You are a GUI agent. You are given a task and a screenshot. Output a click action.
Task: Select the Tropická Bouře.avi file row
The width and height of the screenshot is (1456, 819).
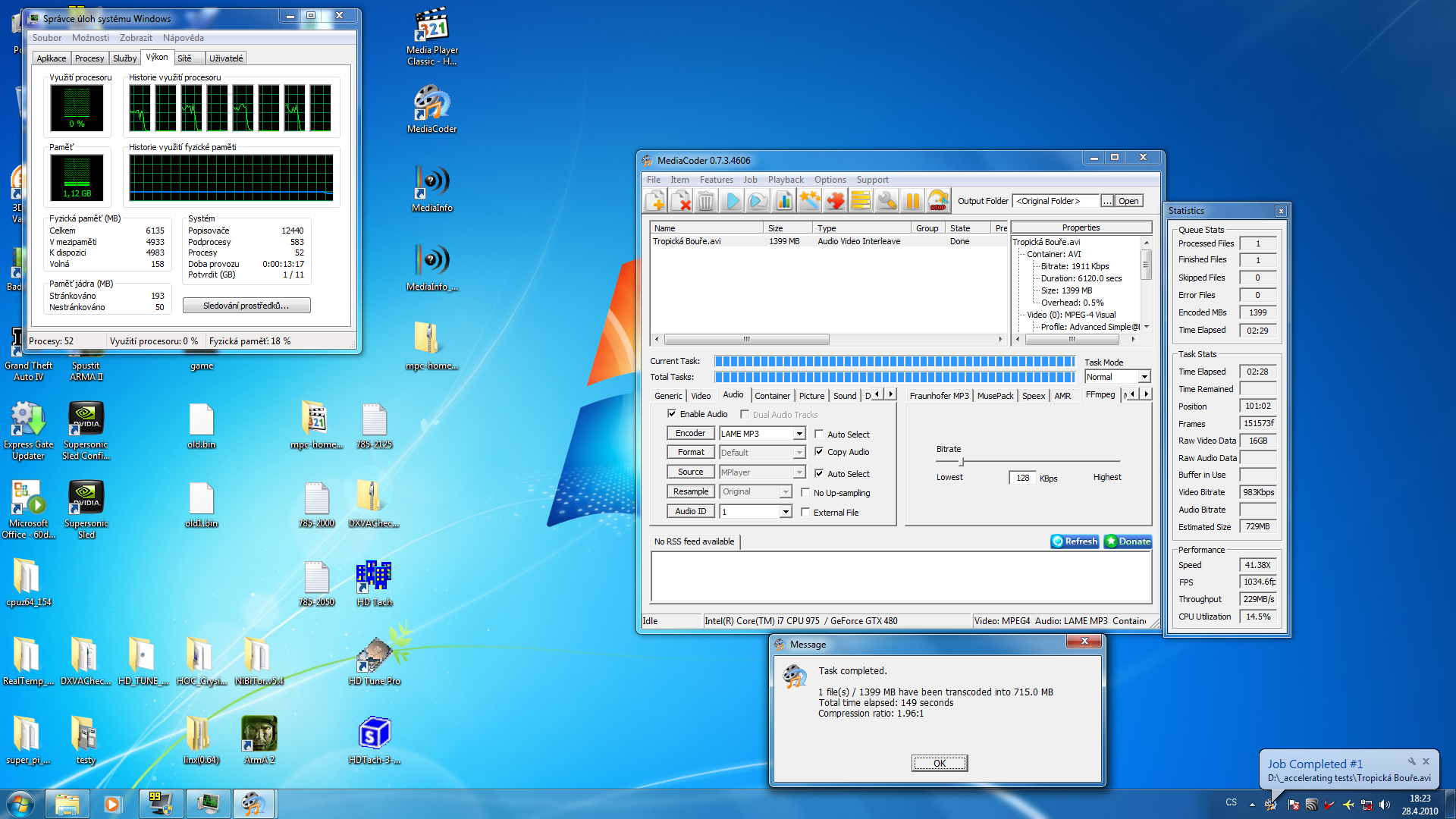coord(829,241)
